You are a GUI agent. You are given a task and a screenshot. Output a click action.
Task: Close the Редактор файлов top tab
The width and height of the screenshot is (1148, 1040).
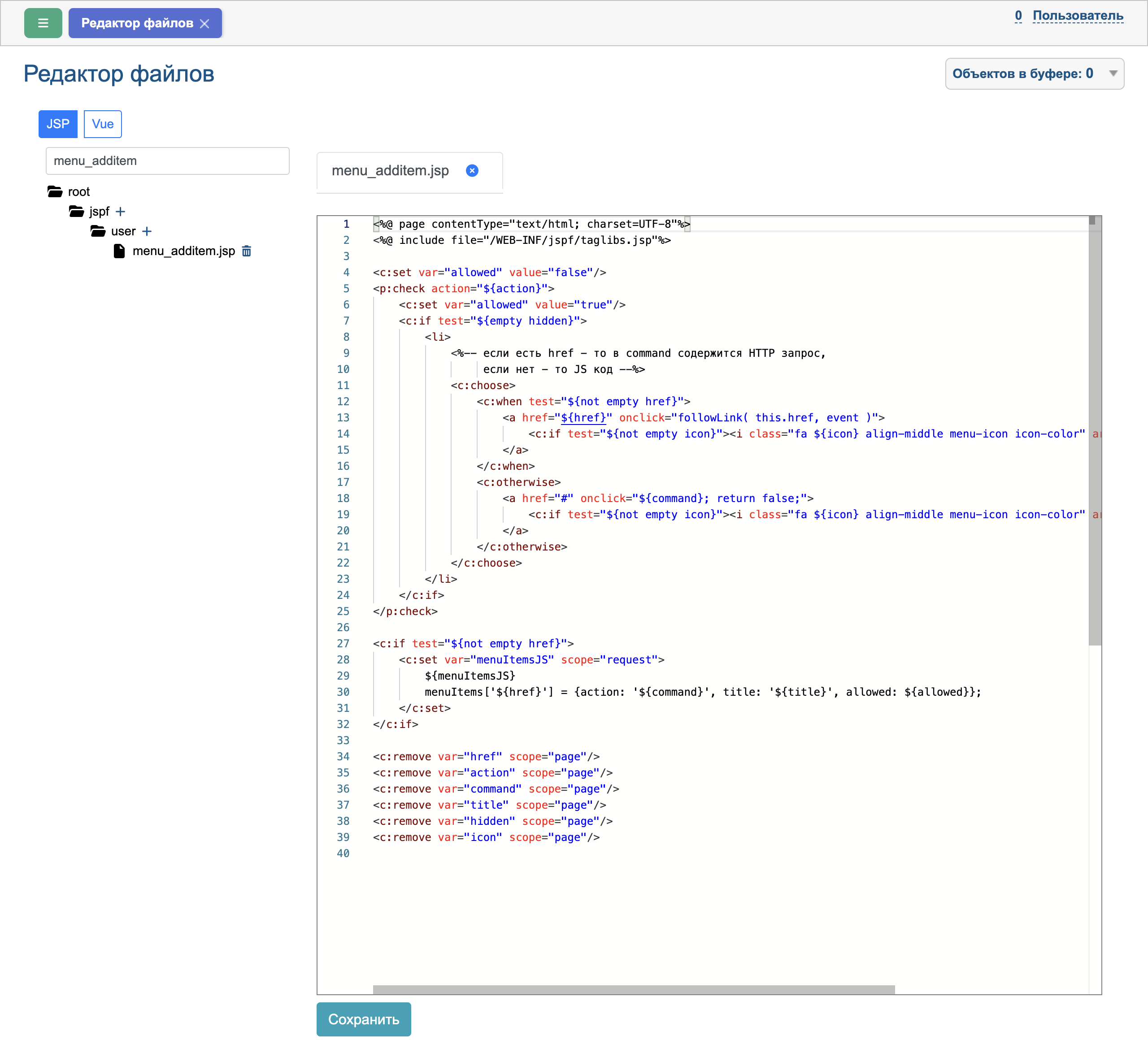[205, 24]
